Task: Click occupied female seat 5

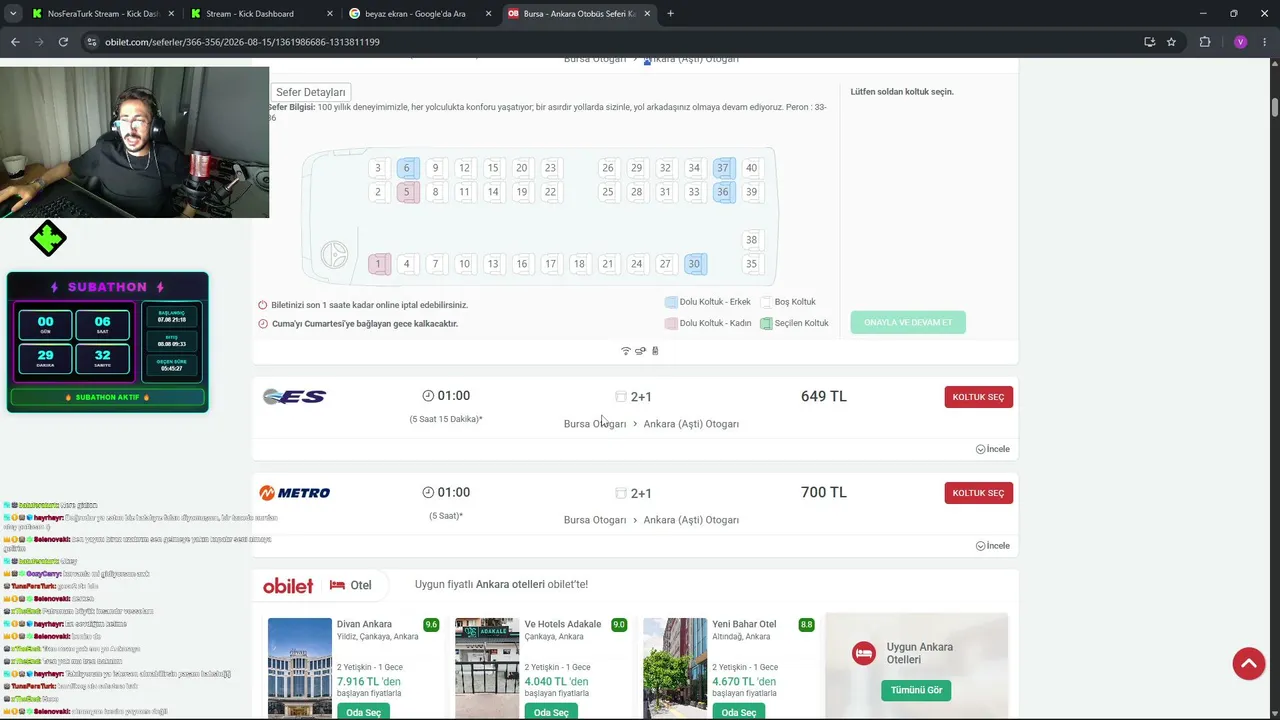Action: (407, 192)
